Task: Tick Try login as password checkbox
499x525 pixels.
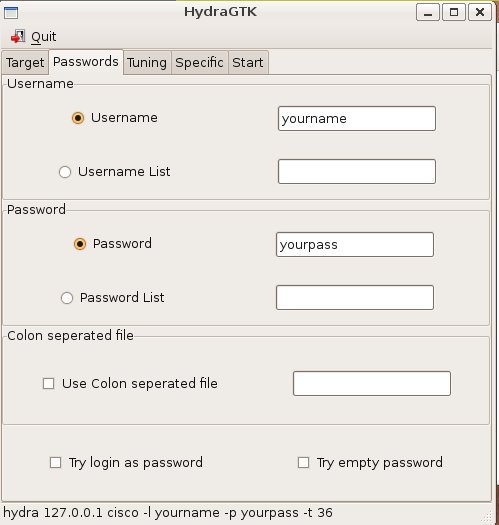Action: click(56, 463)
